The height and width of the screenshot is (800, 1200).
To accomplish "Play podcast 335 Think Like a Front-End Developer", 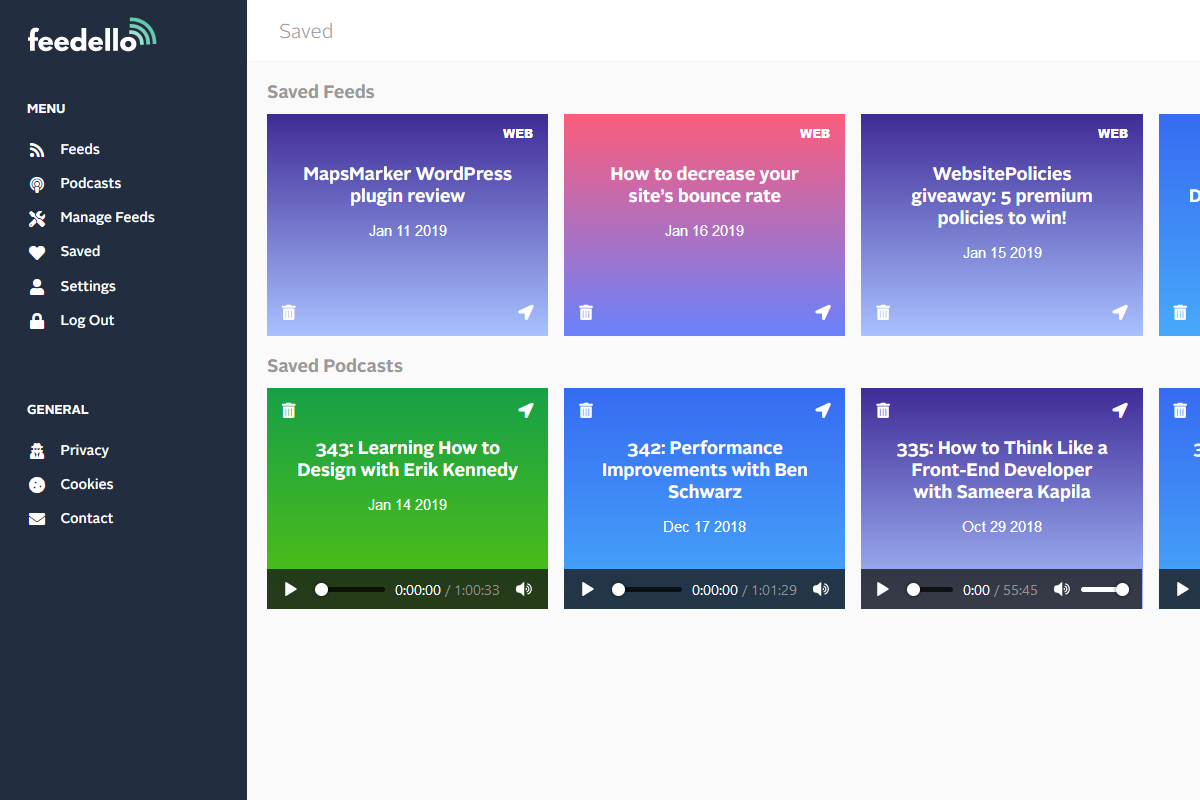I will (x=883, y=589).
